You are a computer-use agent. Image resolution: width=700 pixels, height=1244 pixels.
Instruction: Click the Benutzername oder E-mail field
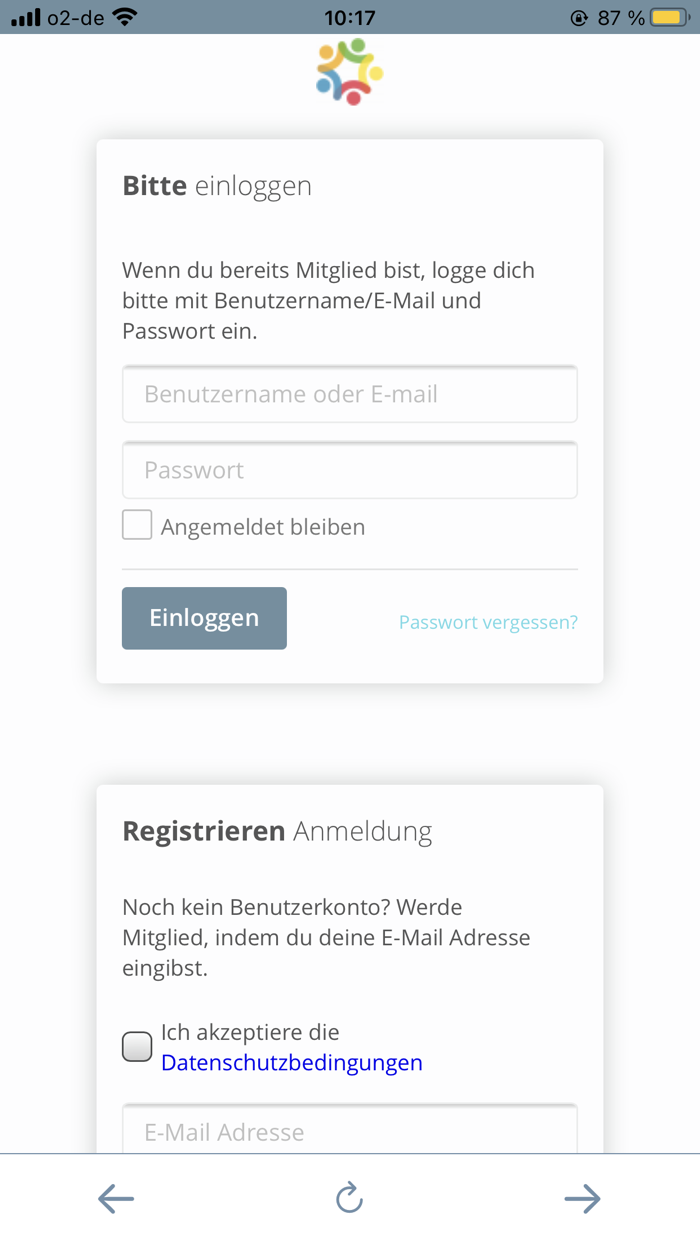[x=349, y=394]
